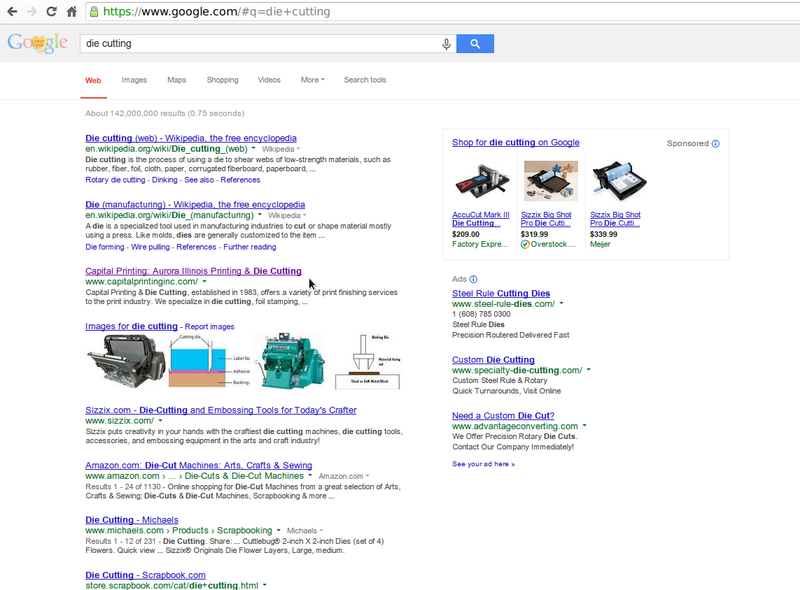Follow the Rotary die cutting sublink
This screenshot has width=800, height=590.
click(115, 180)
